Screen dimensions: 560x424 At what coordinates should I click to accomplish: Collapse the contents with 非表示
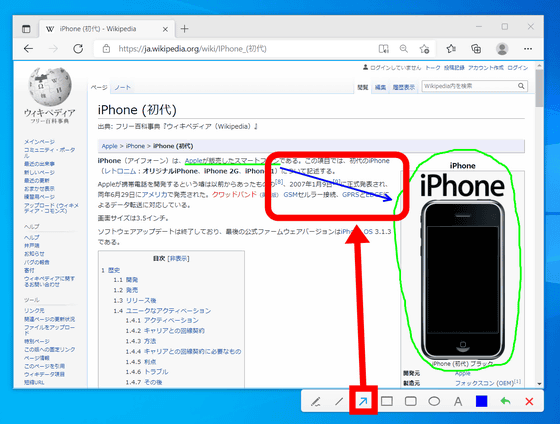(x=179, y=258)
